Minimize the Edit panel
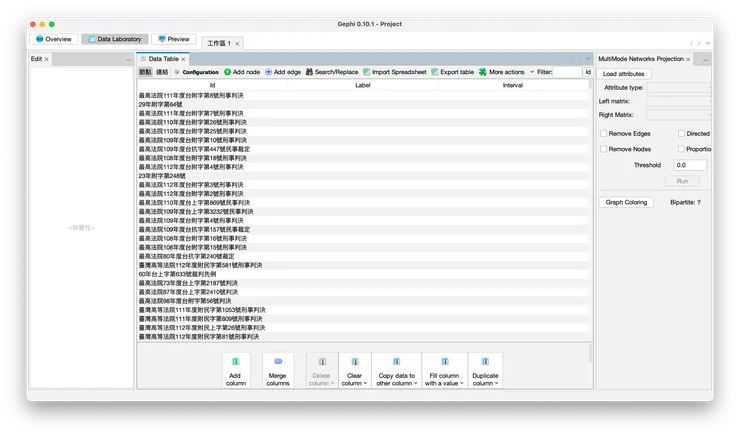Image resolution: width=740 pixels, height=436 pixels. pos(128,60)
